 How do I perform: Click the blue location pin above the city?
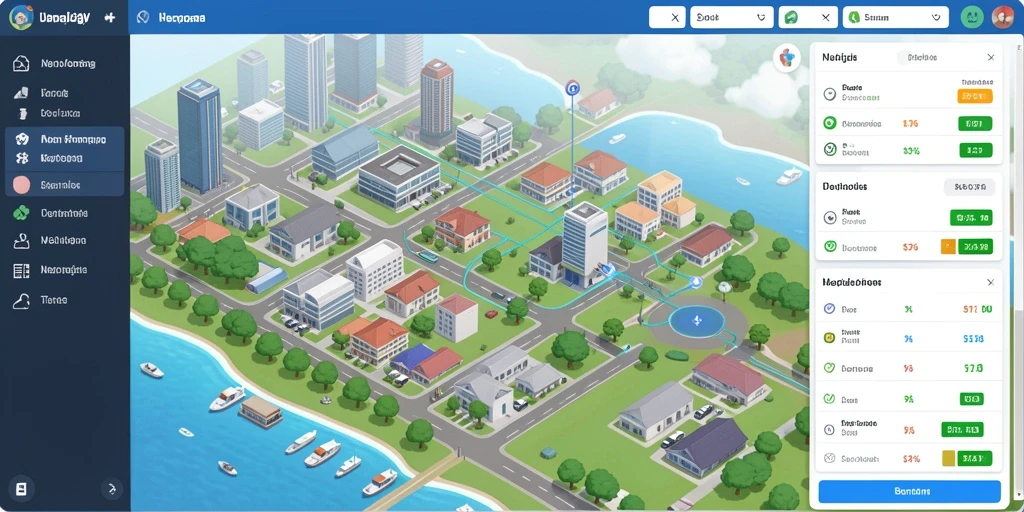(x=573, y=87)
